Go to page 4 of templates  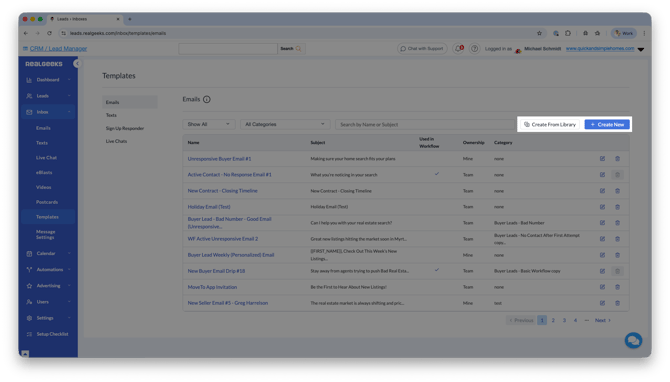(x=575, y=320)
